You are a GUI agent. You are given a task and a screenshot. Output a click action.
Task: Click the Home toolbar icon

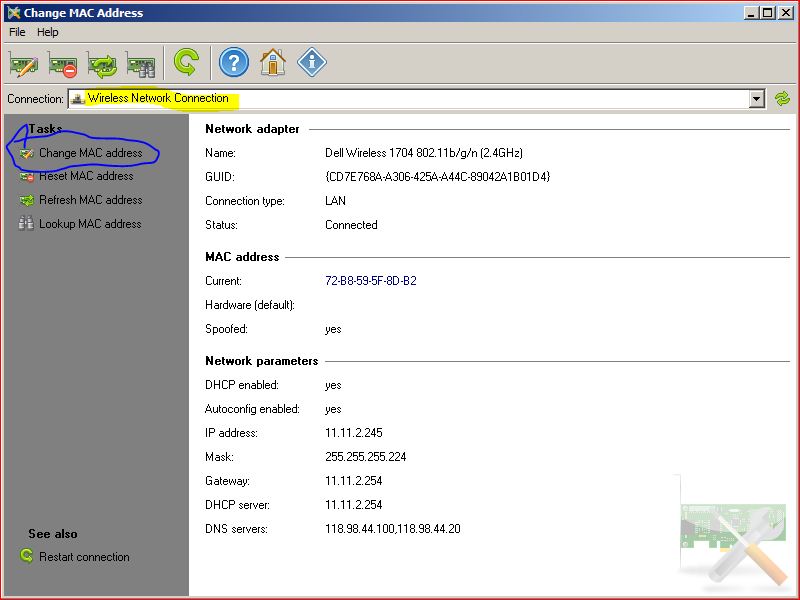(272, 62)
